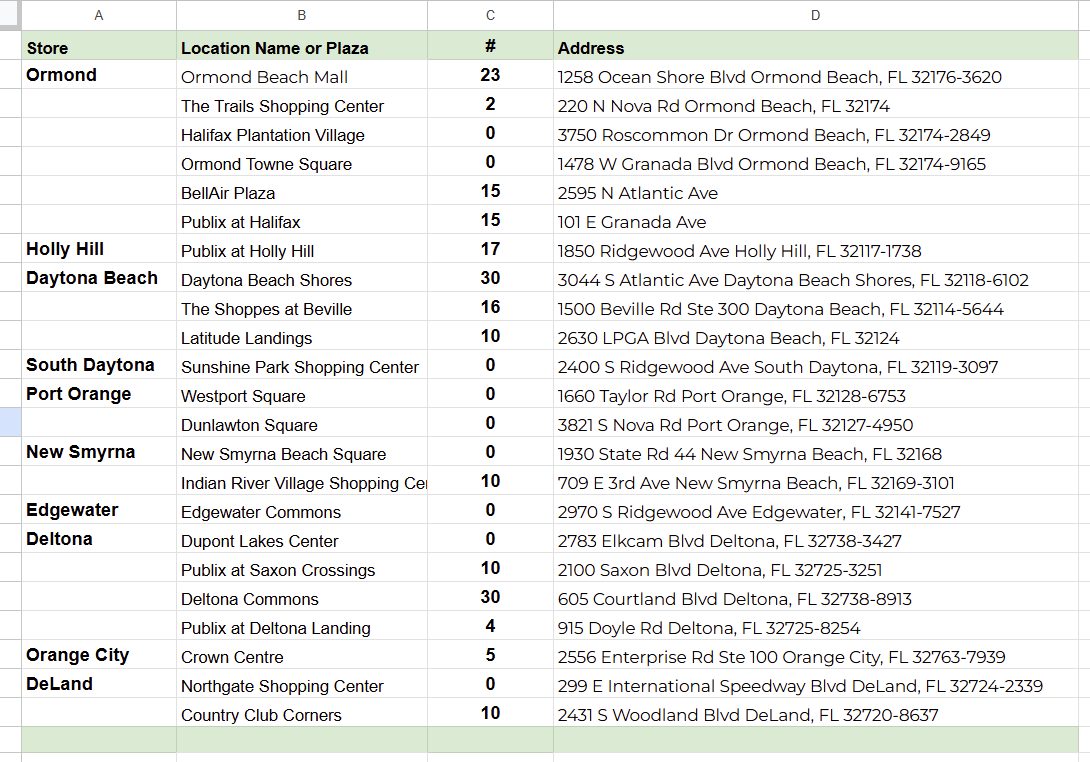This screenshot has width=1090, height=762.
Task: Select the 'Orange City' store cell
Action: 99,655
